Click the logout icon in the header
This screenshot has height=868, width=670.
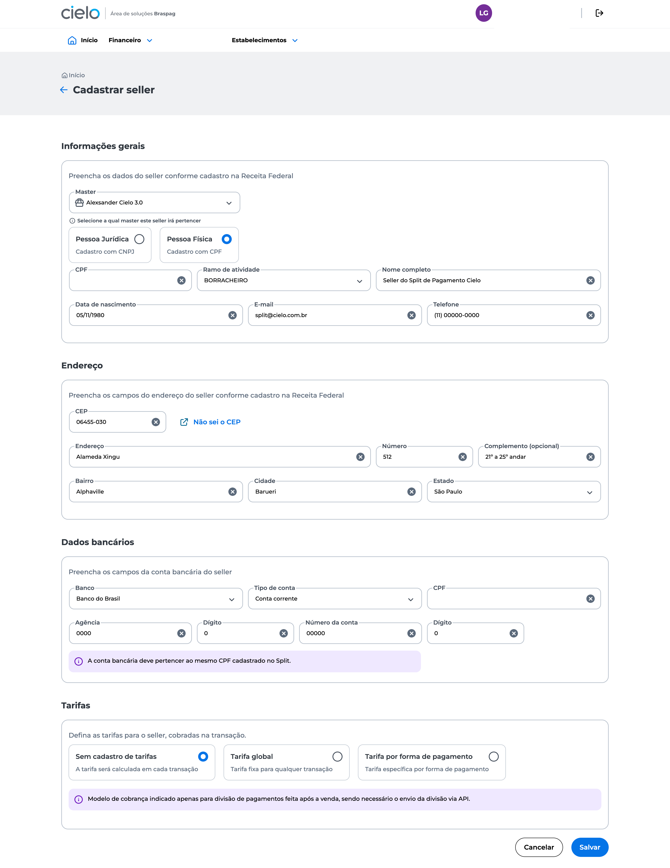click(599, 13)
